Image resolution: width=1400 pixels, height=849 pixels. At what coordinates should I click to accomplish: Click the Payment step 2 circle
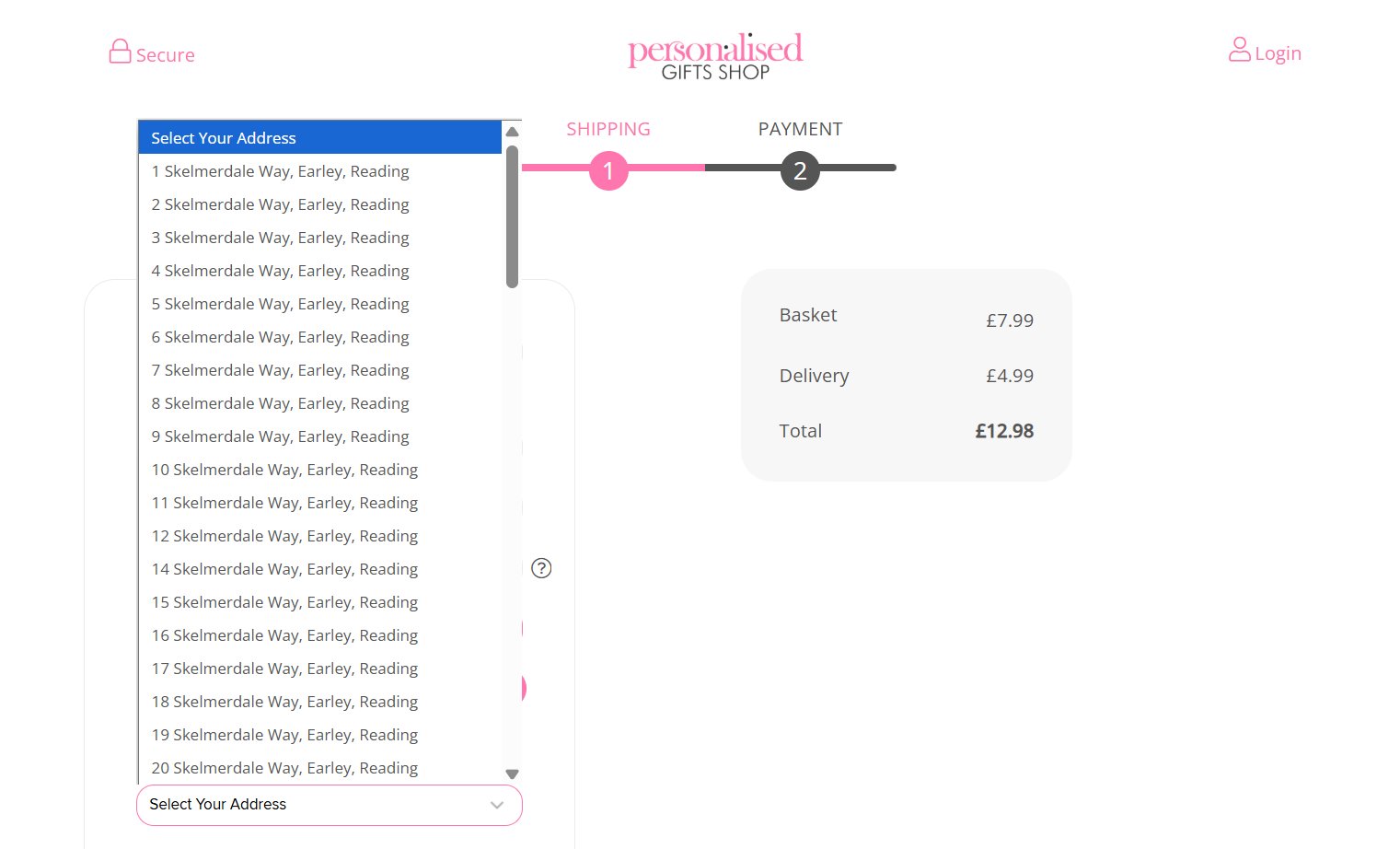[800, 171]
